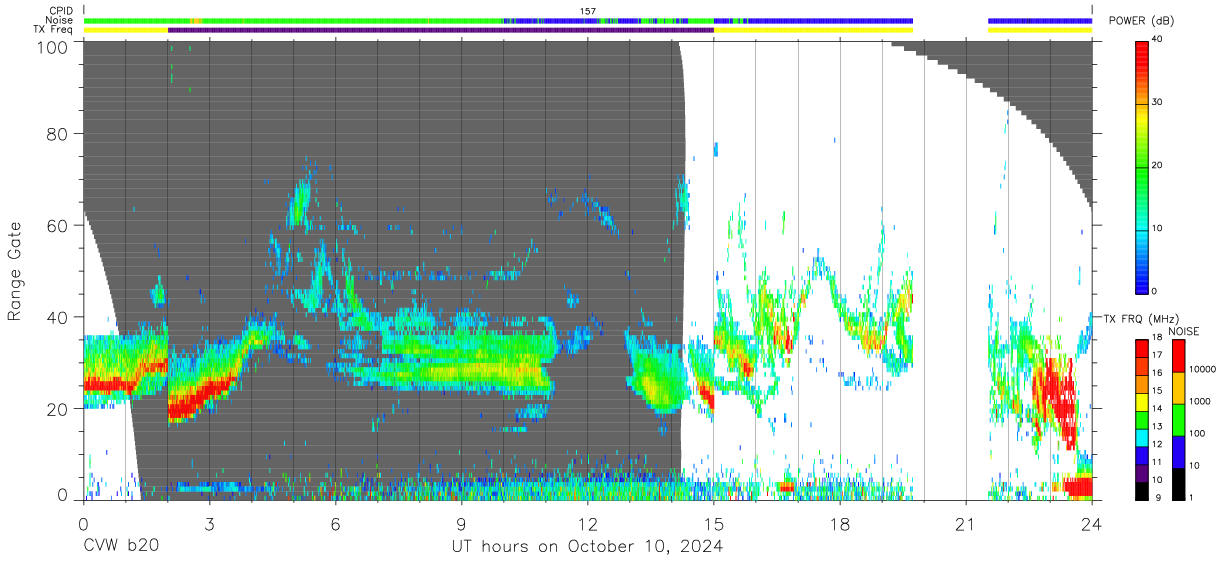Screen dimensions: 1228x567
Task: Click the Range Gate axis title
Action: tap(15, 271)
